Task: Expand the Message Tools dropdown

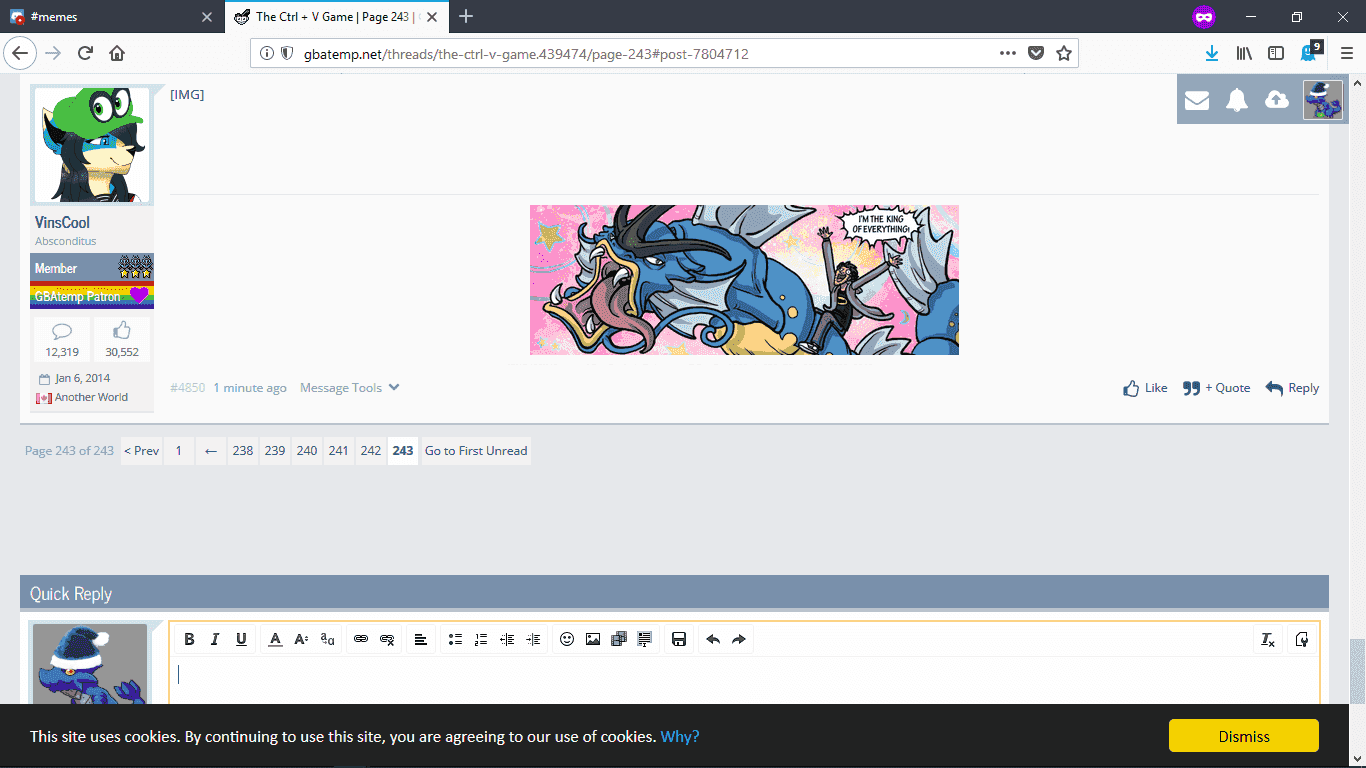Action: tap(349, 388)
